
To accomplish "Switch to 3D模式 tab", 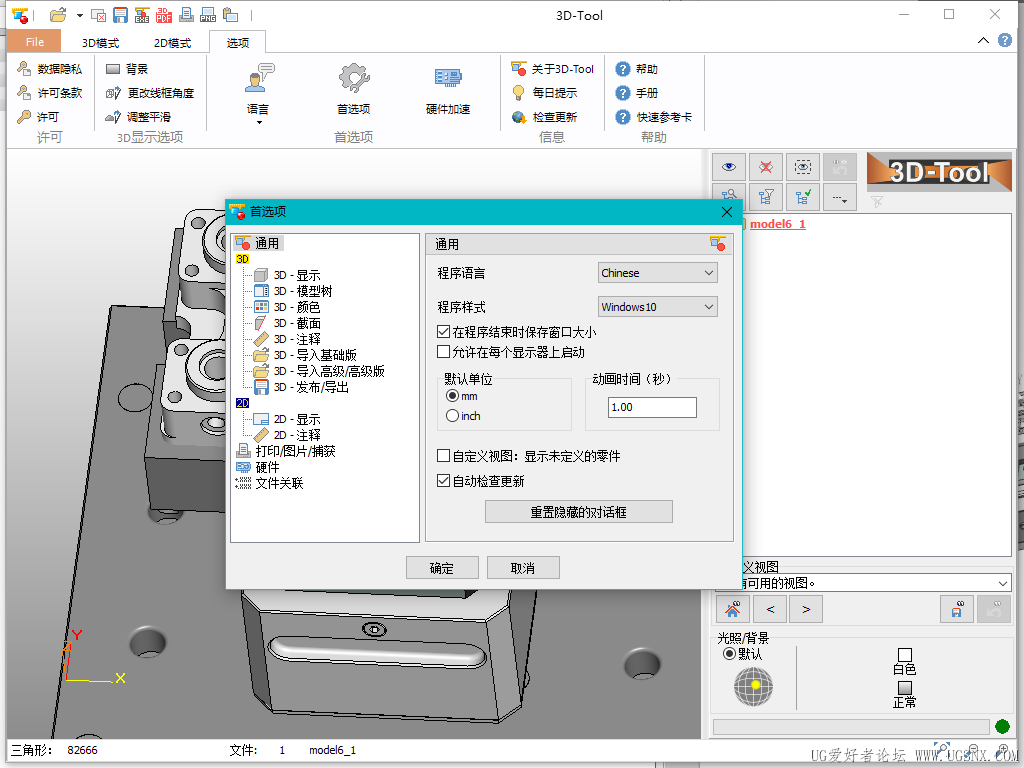I will coord(100,43).
